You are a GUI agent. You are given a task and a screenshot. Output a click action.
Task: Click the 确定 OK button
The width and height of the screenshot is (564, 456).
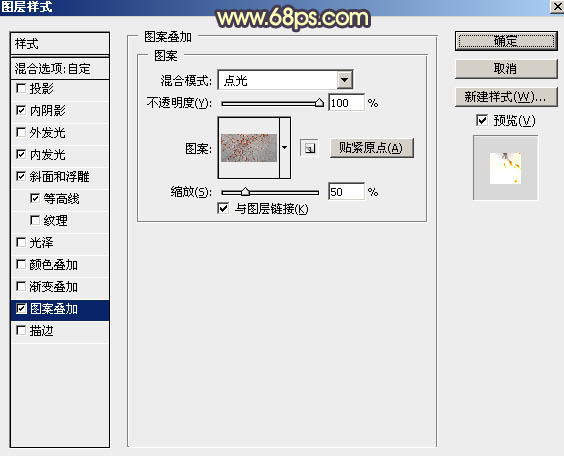(x=506, y=41)
